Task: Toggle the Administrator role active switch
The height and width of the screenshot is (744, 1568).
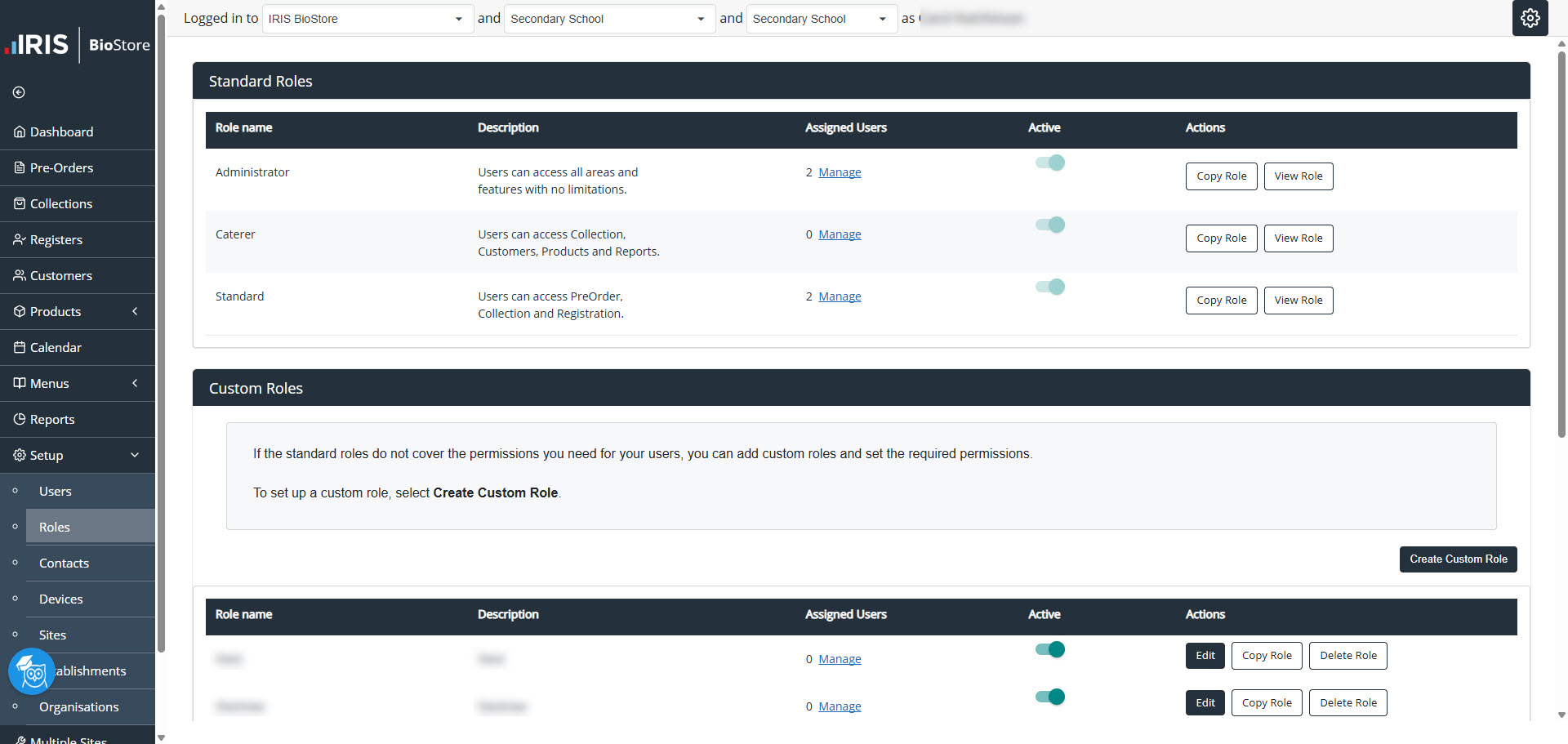Action: point(1049,163)
